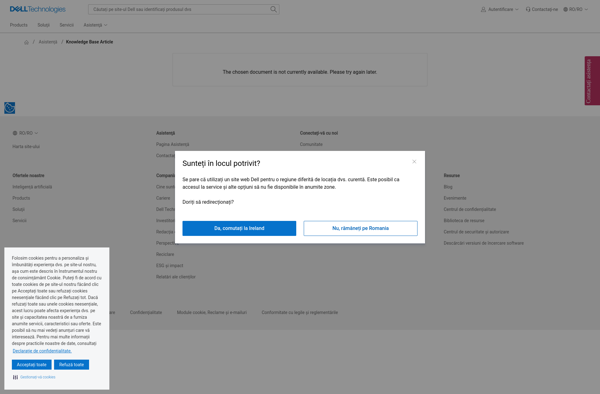Open Harta site-ului link

click(x=26, y=147)
